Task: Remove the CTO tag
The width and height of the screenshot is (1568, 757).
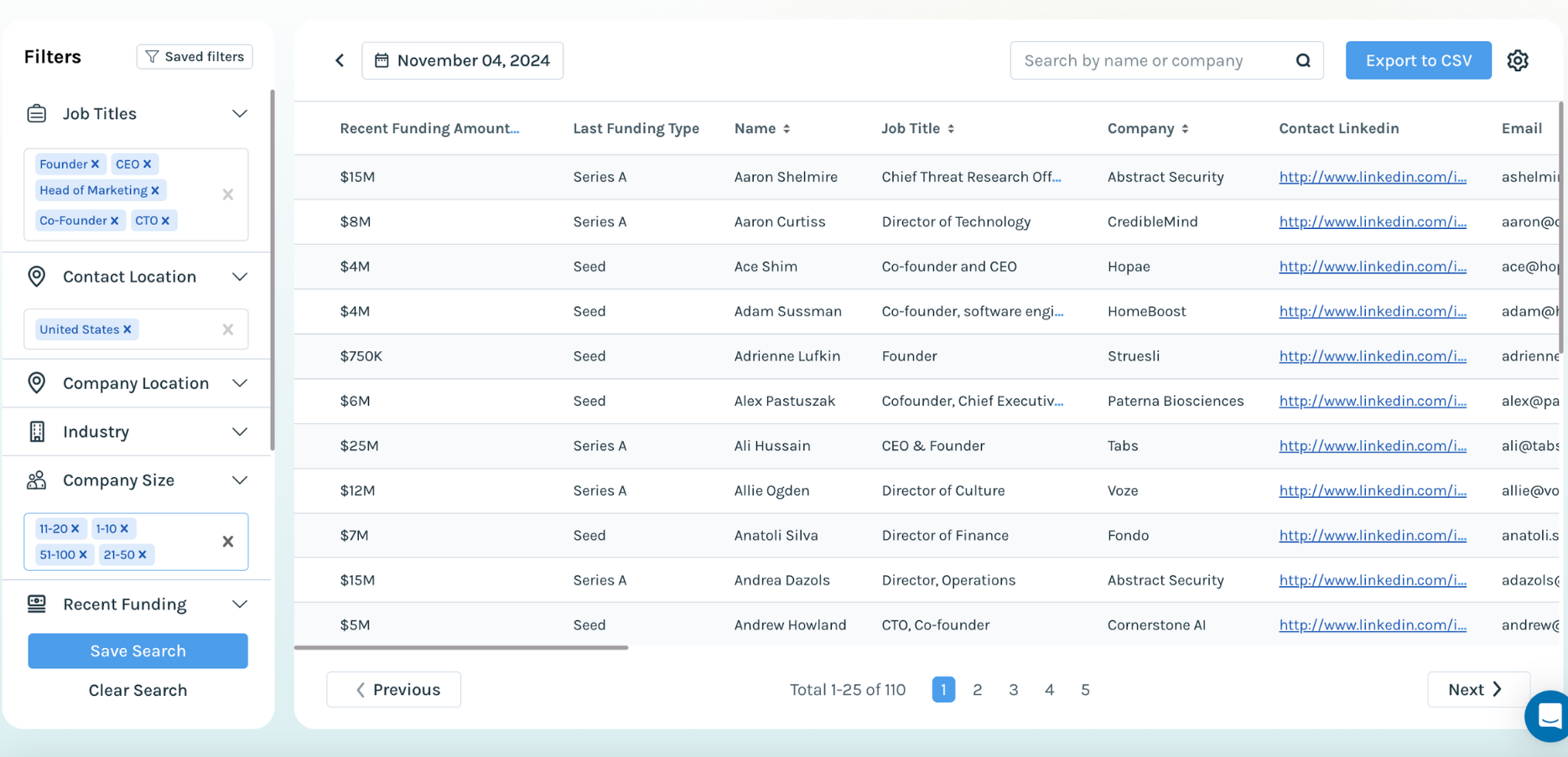Action: click(x=165, y=220)
